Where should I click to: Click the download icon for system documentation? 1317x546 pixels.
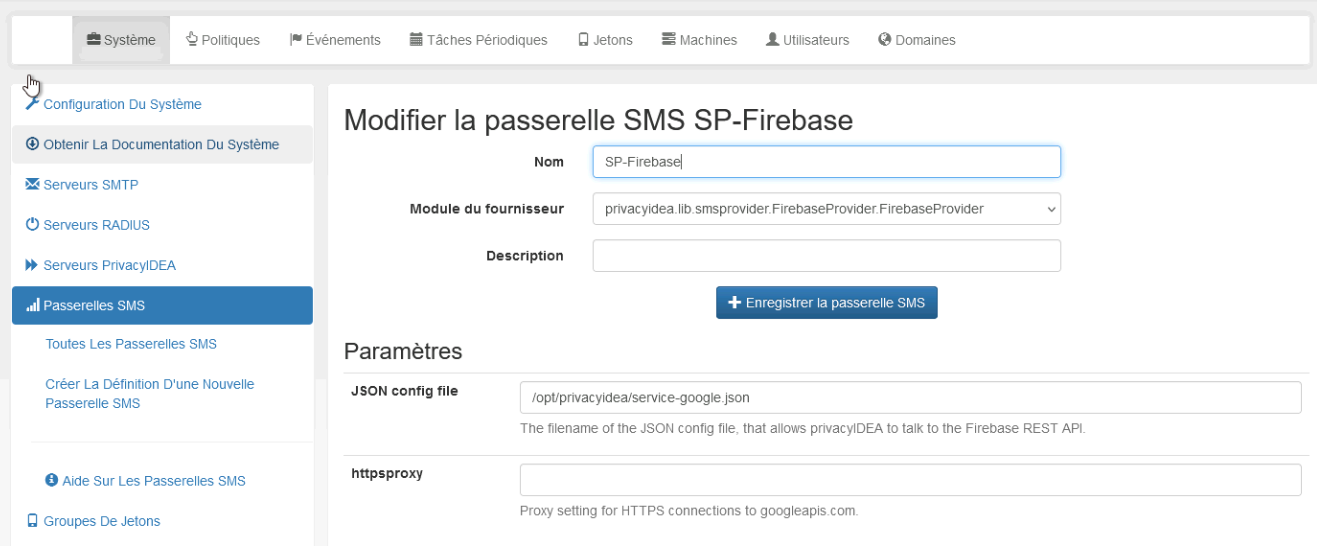click(x=32, y=144)
